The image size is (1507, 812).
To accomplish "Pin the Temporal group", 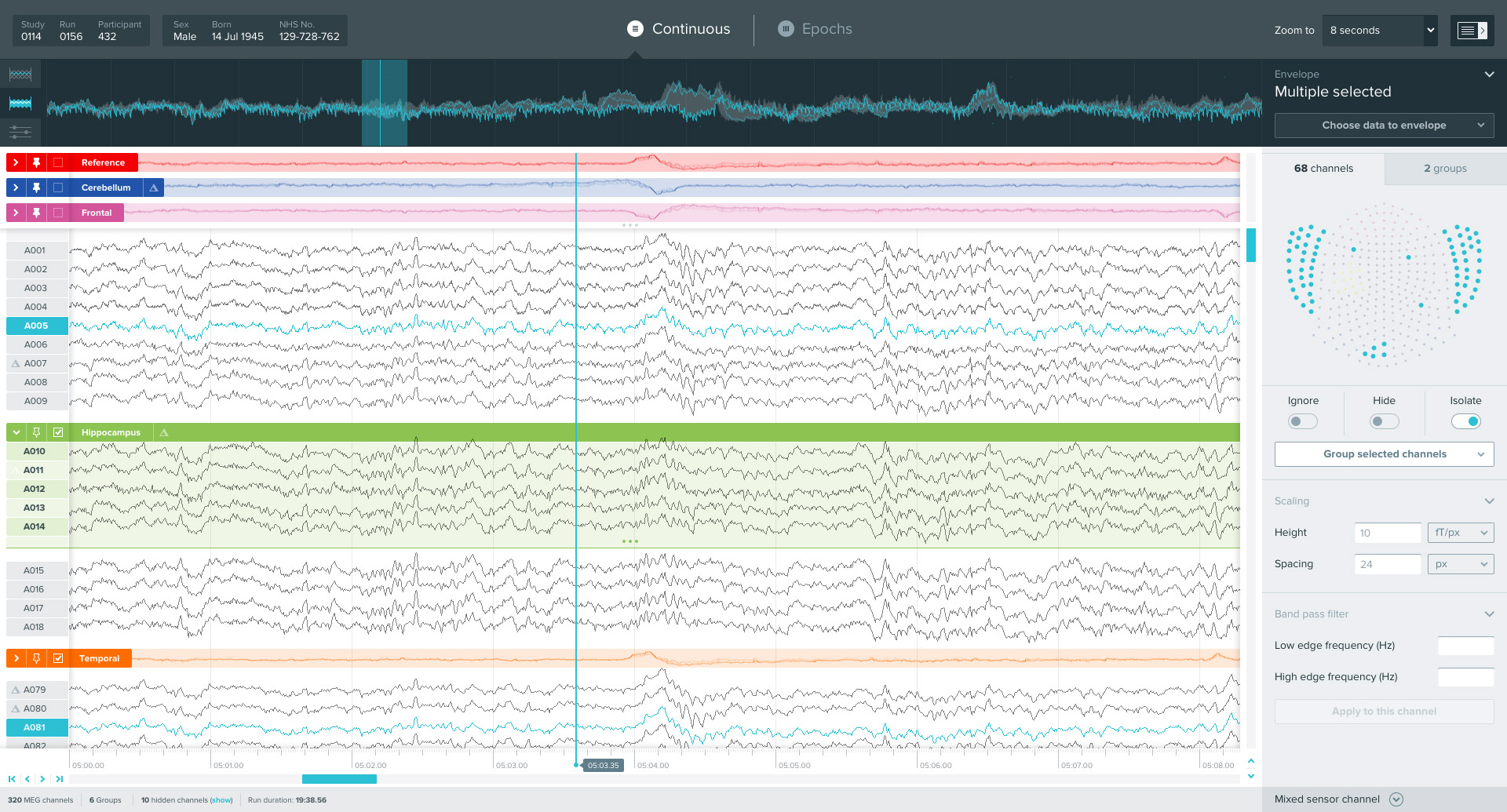I will pyautogui.click(x=36, y=658).
